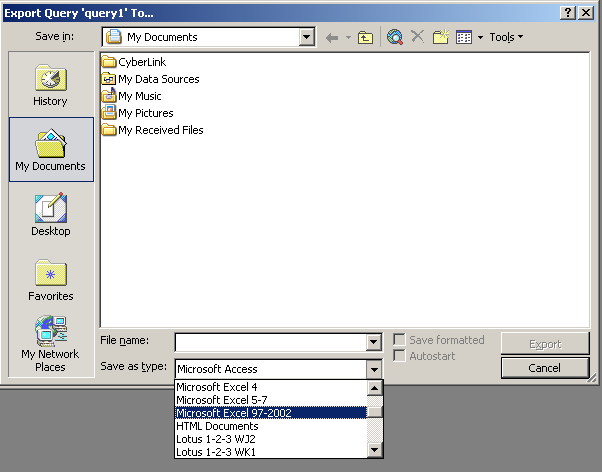This screenshot has height=472, width=602.
Task: Toggle the Autostart checkbox
Action: 400,355
